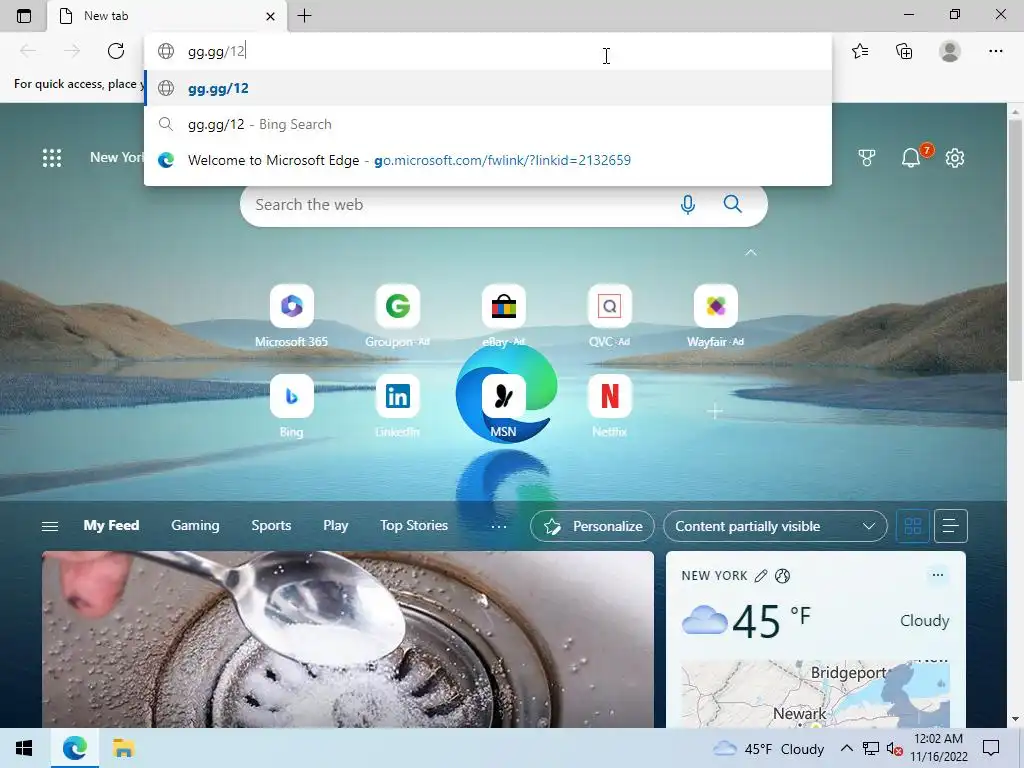
Task: Show hidden system tray icons
Action: click(846, 748)
